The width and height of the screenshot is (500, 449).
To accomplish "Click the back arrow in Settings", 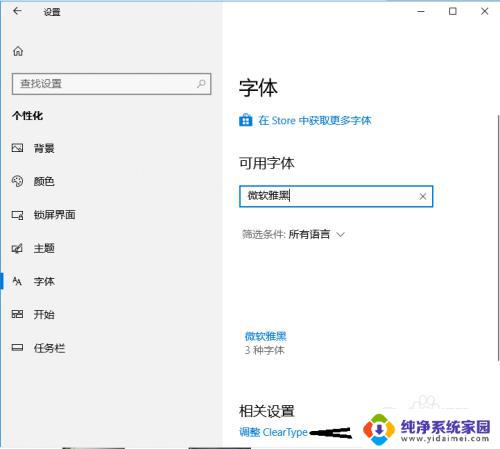I will coord(17,11).
